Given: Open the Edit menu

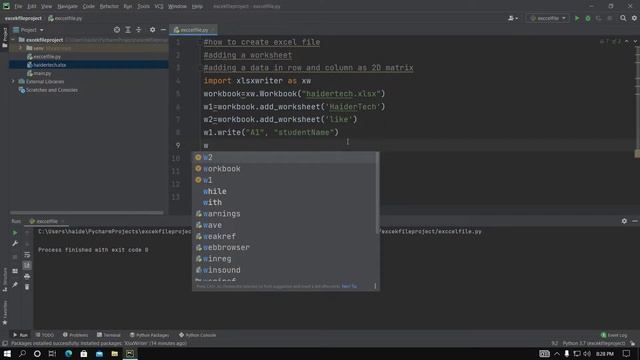Looking at the screenshot, I should pyautogui.click(x=32, y=7).
